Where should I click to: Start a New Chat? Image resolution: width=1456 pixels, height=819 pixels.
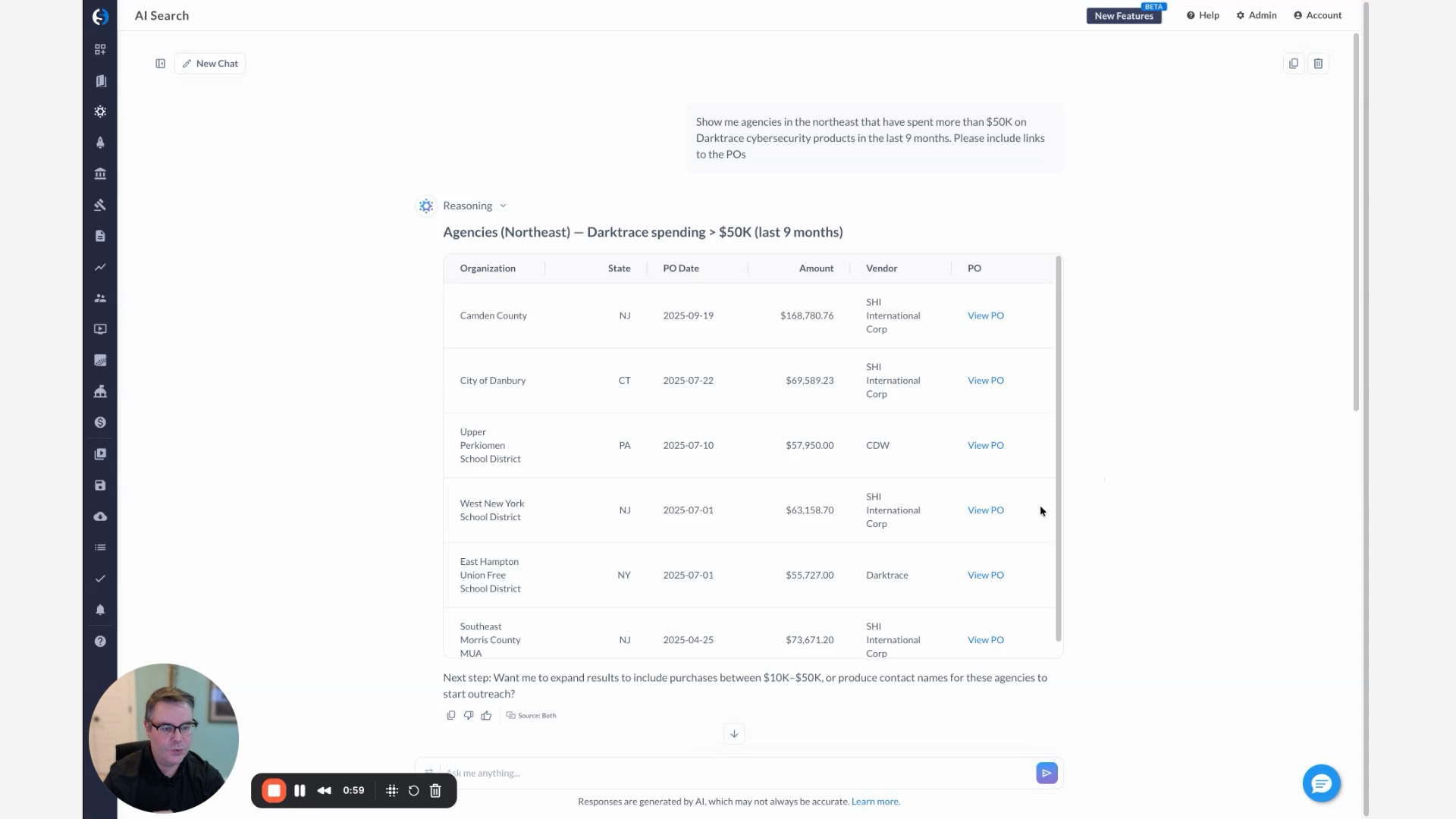(210, 64)
